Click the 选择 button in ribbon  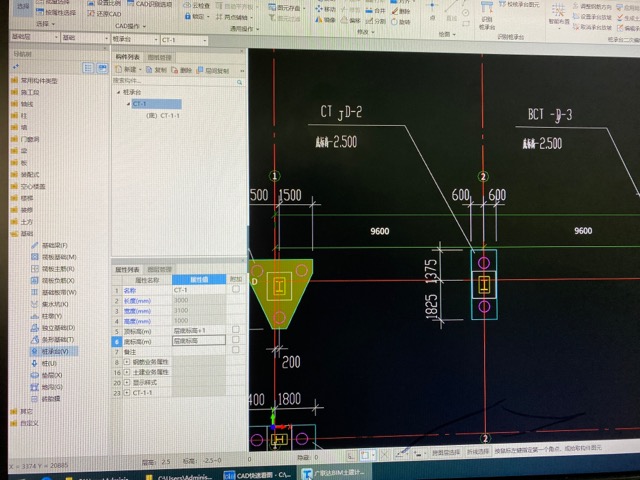(22, 7)
